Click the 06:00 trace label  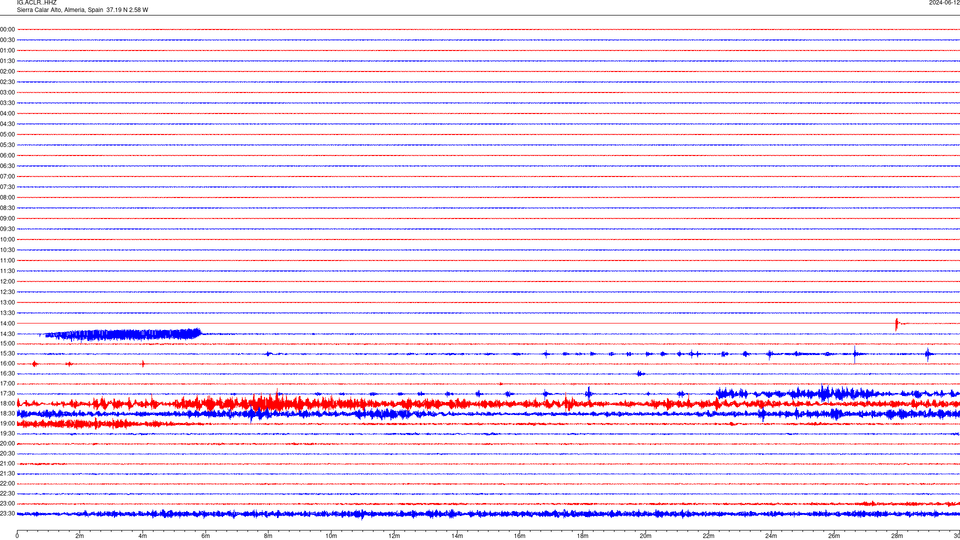7,156
